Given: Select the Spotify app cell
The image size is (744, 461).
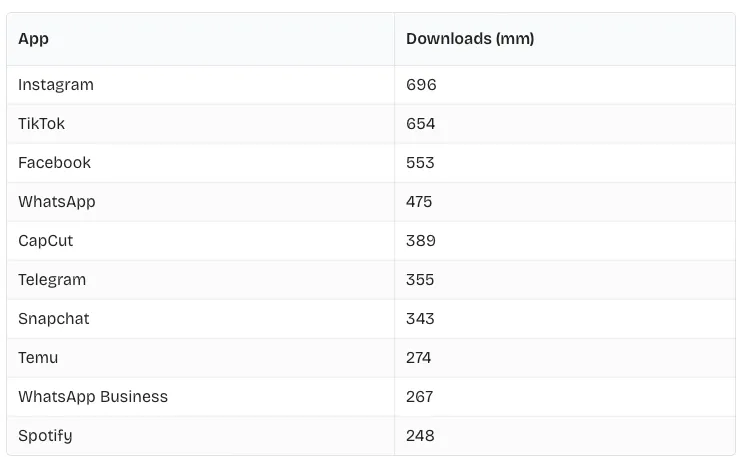Looking at the screenshot, I should tap(45, 436).
